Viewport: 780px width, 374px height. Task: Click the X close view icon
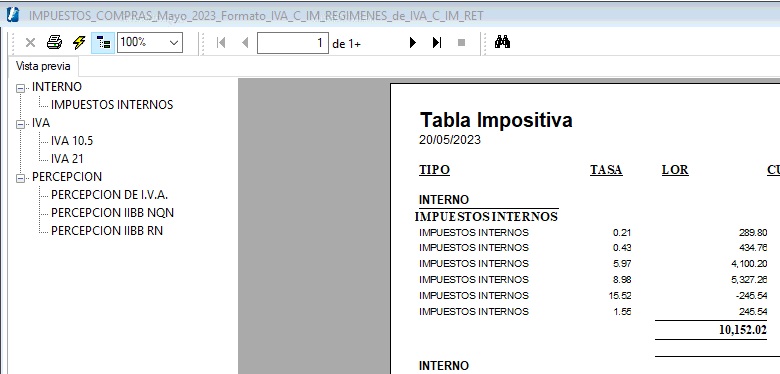point(30,43)
